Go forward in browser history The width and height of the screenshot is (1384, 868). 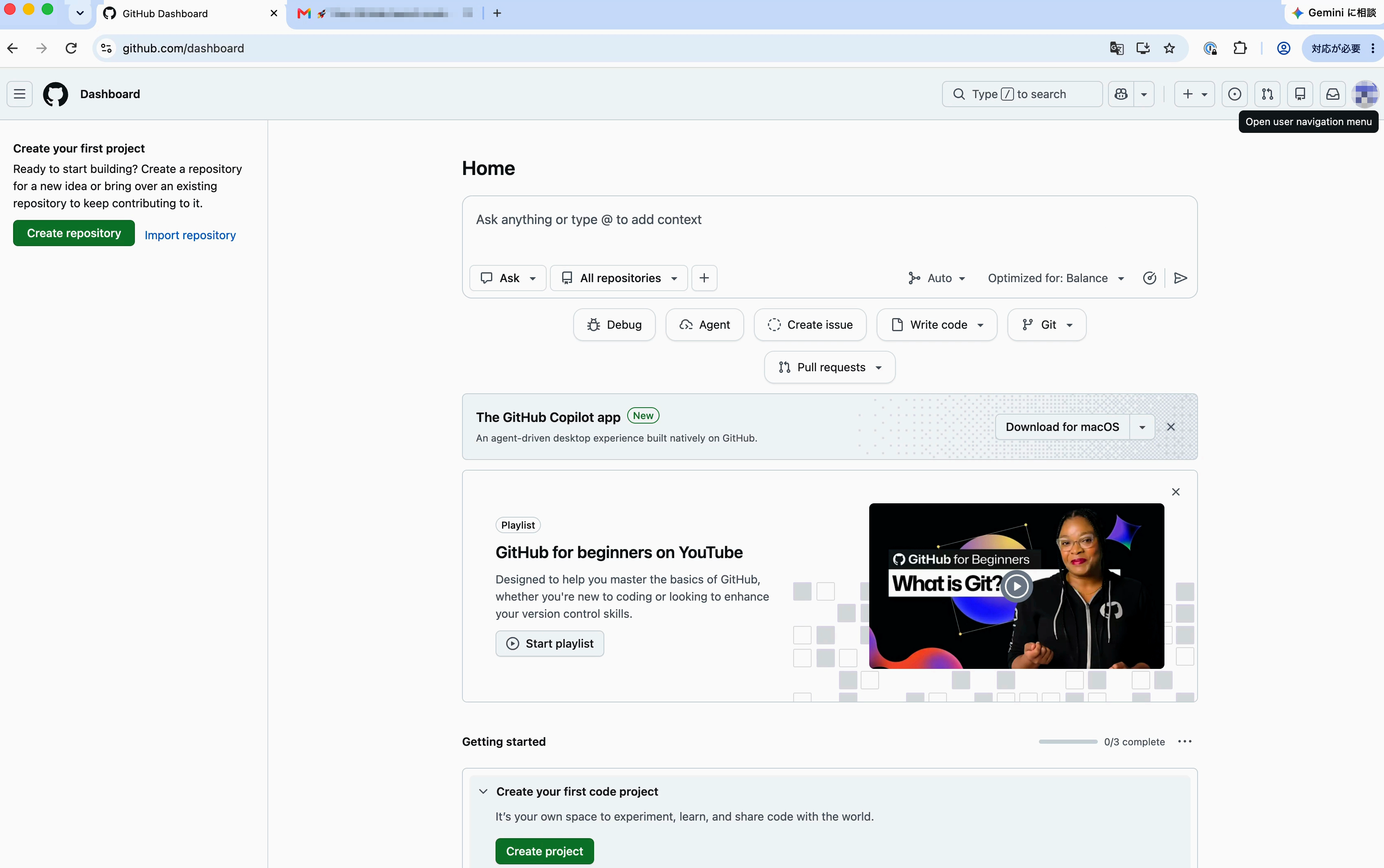[x=41, y=48]
